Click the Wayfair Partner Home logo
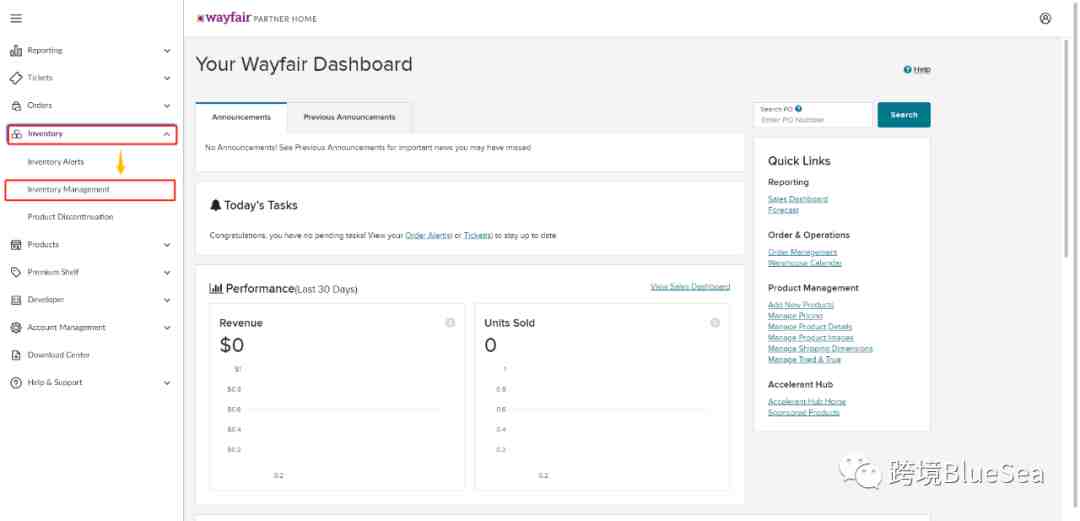The width and height of the screenshot is (1080, 521). click(x=256, y=19)
